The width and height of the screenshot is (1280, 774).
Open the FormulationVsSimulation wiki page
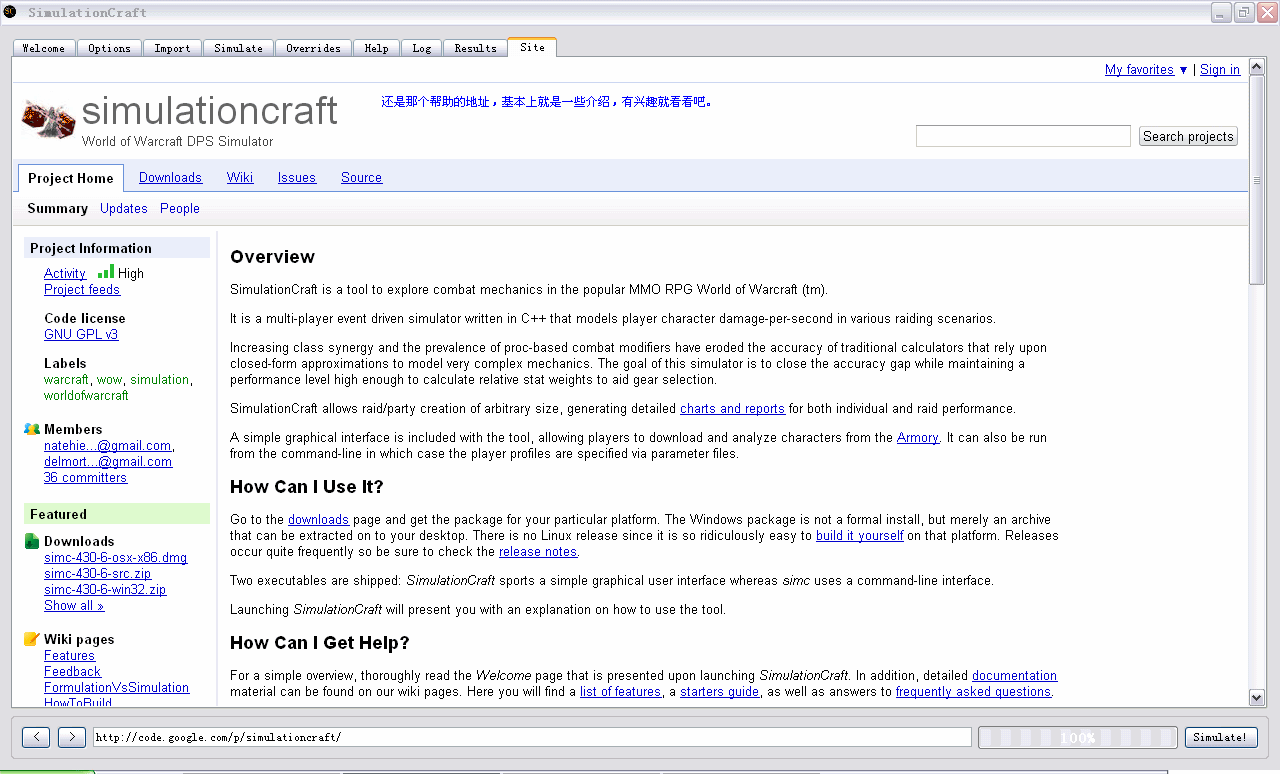pos(116,687)
